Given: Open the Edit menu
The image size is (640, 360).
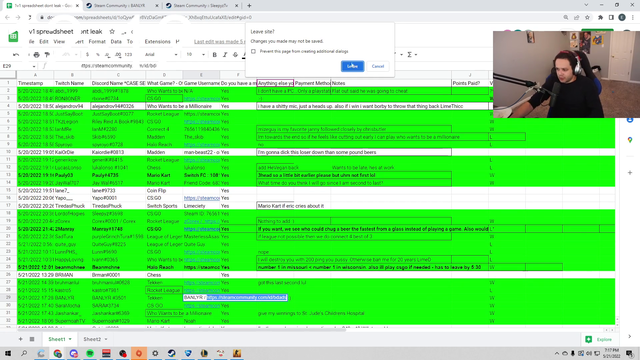Looking at the screenshot, I should [44, 42].
